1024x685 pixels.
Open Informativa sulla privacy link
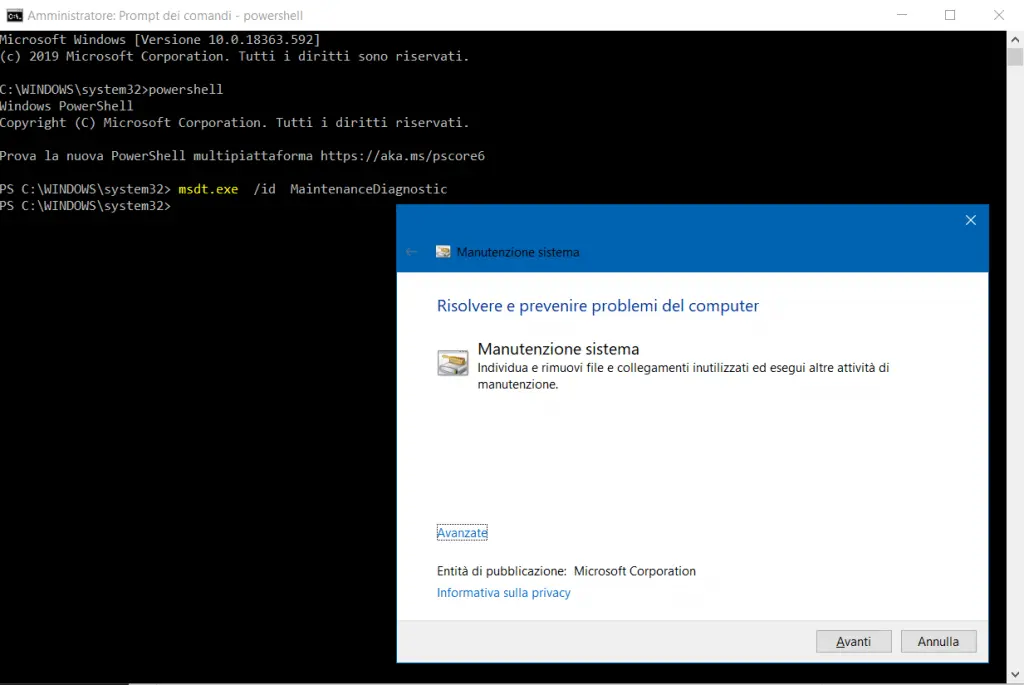click(504, 592)
